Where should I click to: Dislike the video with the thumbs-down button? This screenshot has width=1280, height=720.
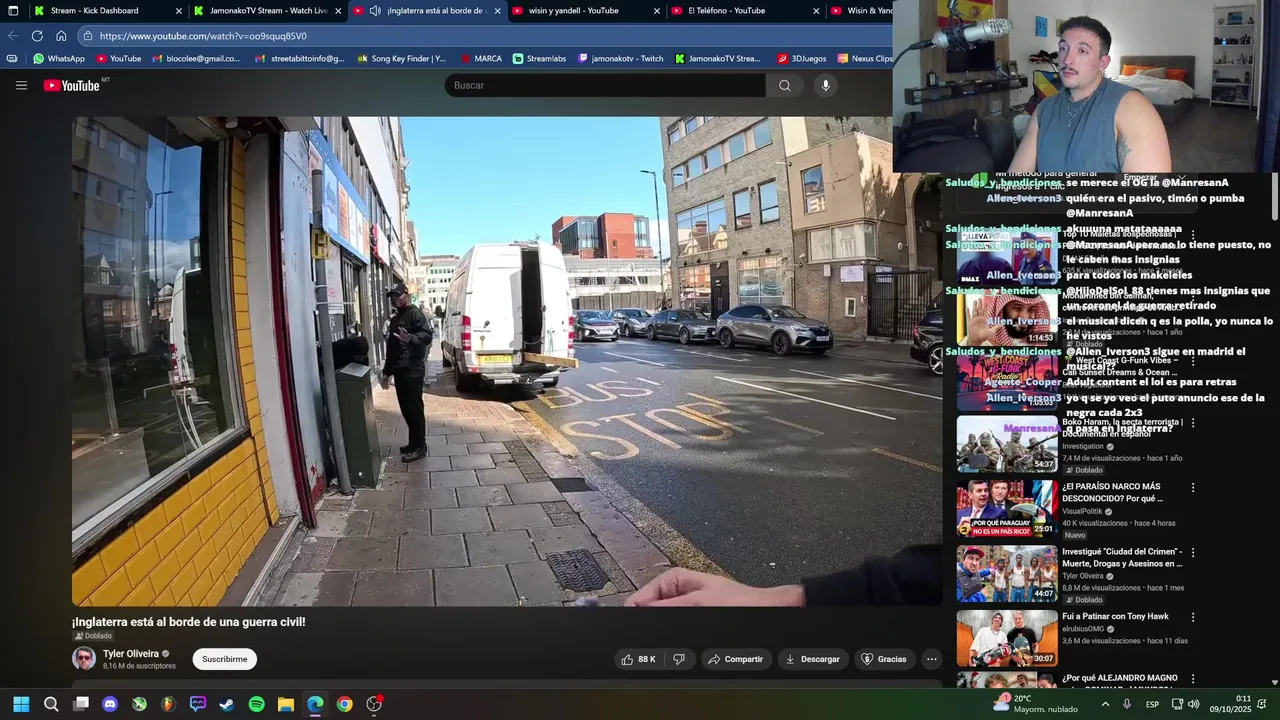click(x=679, y=659)
